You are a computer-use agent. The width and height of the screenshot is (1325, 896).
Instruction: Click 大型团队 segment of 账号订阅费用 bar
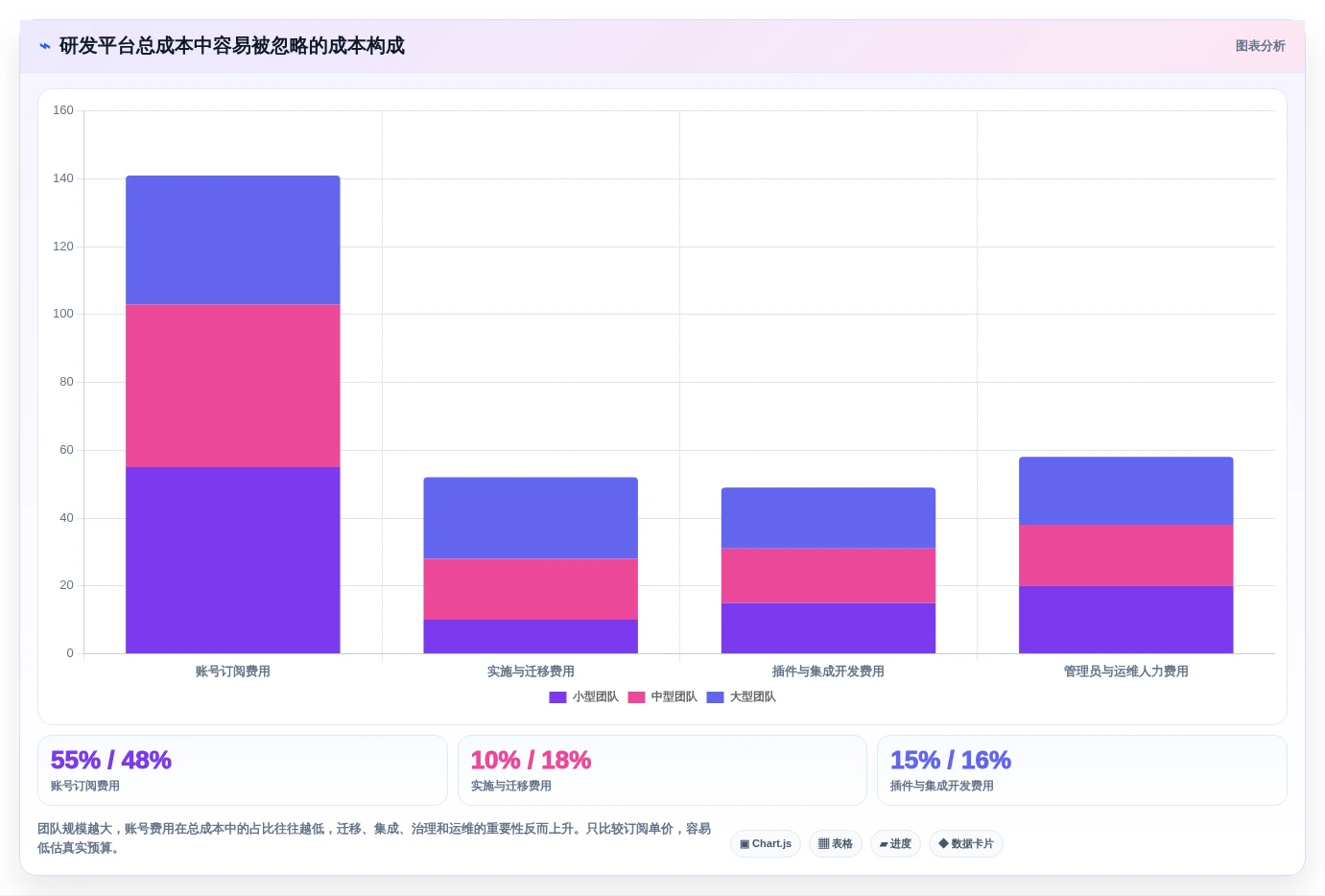pos(233,240)
